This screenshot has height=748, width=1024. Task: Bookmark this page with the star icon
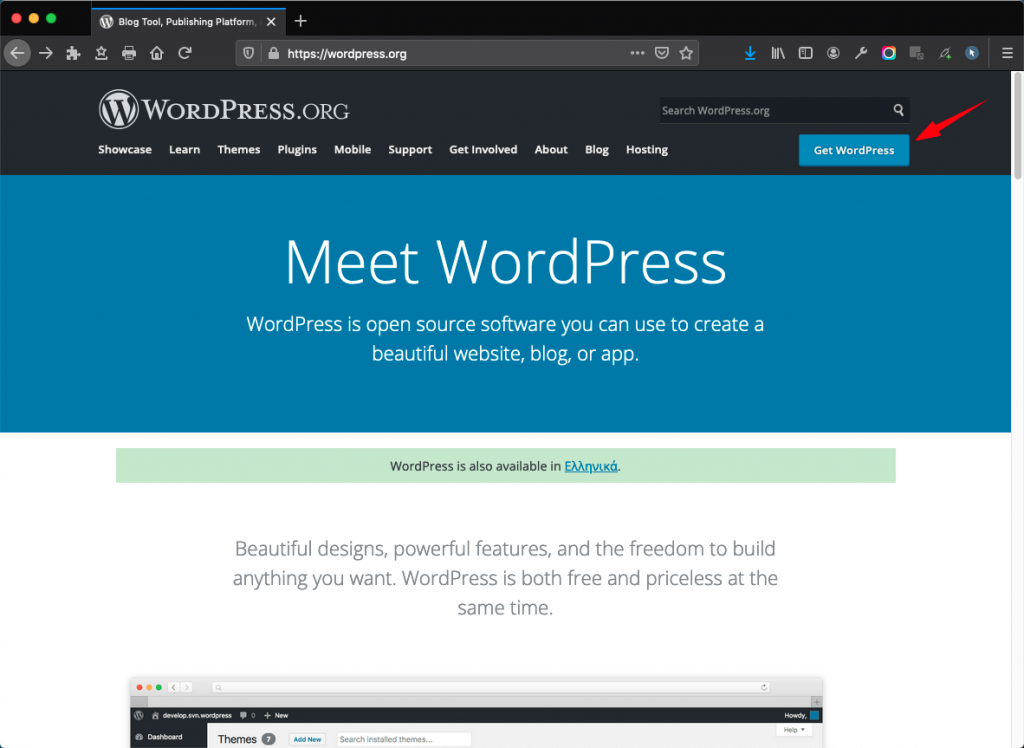coord(686,54)
